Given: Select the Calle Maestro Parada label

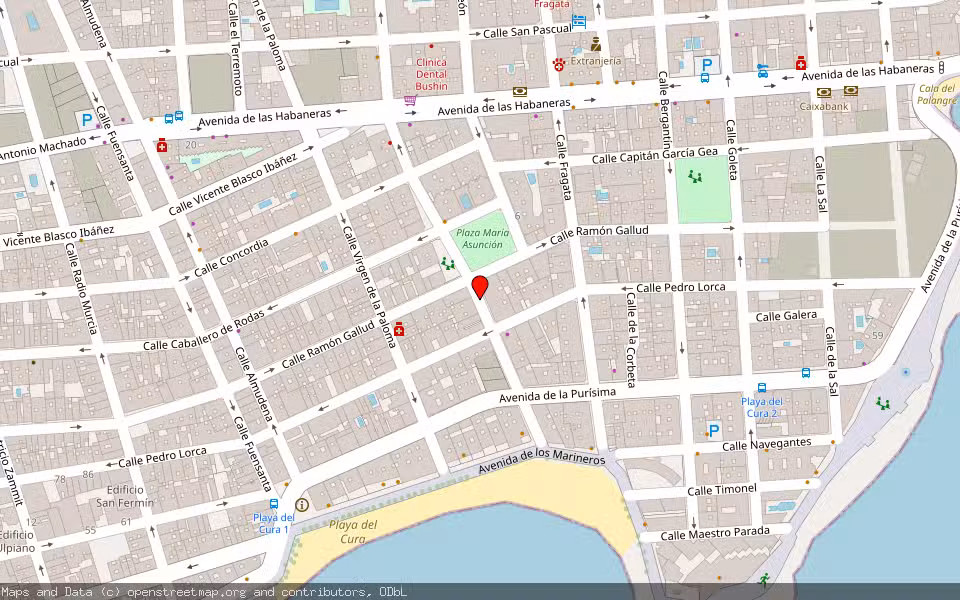Looking at the screenshot, I should click(715, 533).
